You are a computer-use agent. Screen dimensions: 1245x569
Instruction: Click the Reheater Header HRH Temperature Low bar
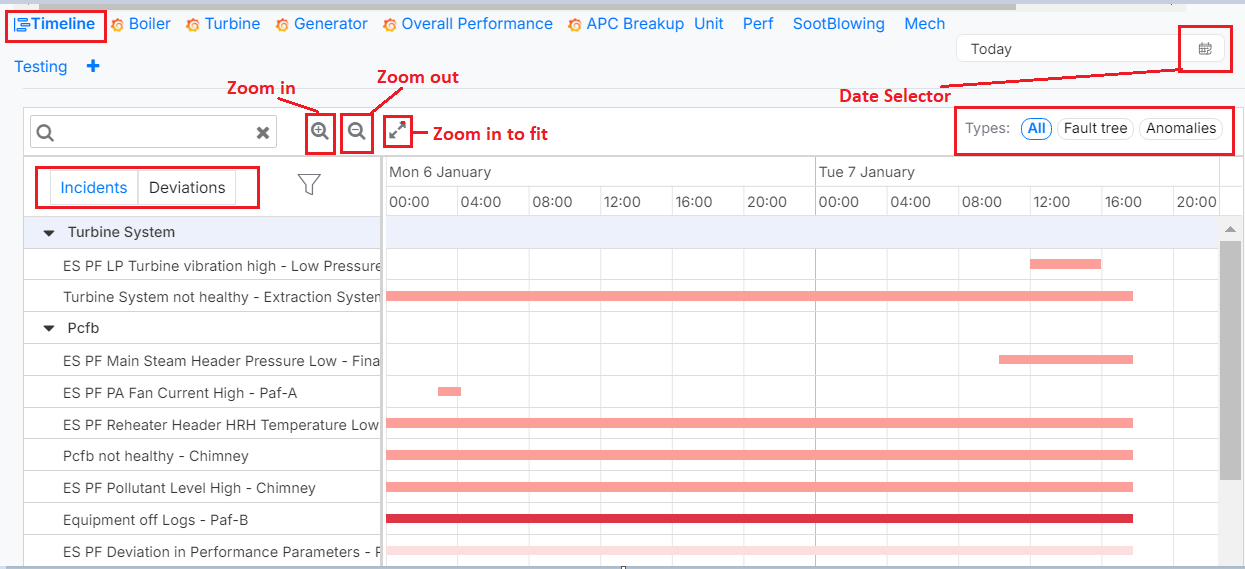[x=759, y=423]
